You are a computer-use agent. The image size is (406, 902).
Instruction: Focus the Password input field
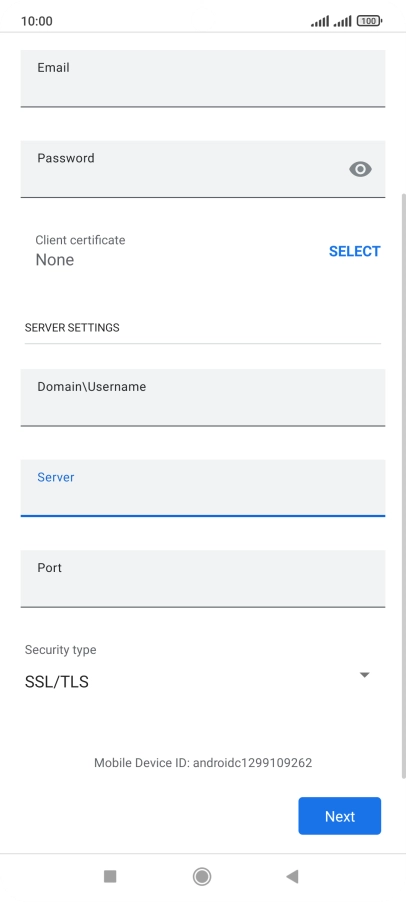tap(203, 169)
